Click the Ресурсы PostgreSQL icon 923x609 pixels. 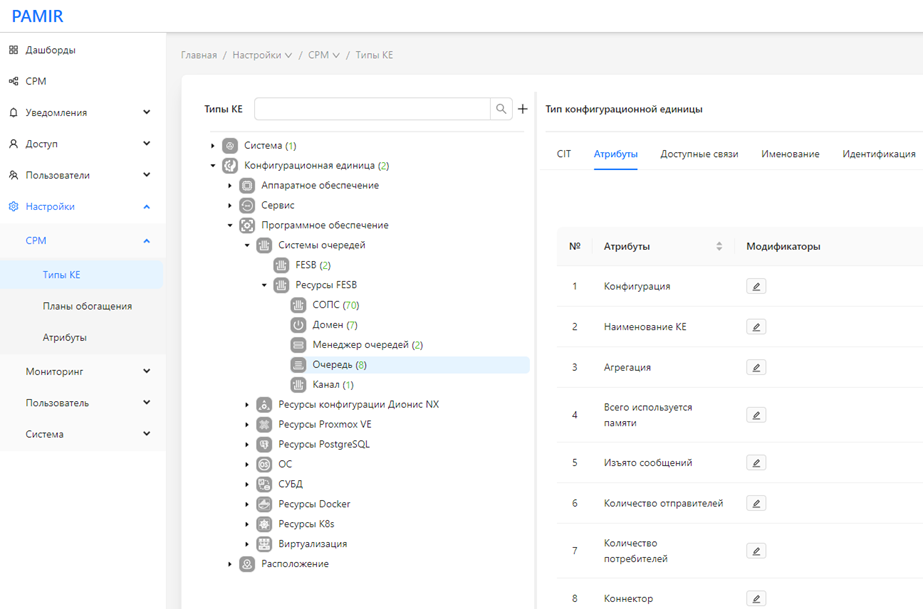click(x=264, y=444)
